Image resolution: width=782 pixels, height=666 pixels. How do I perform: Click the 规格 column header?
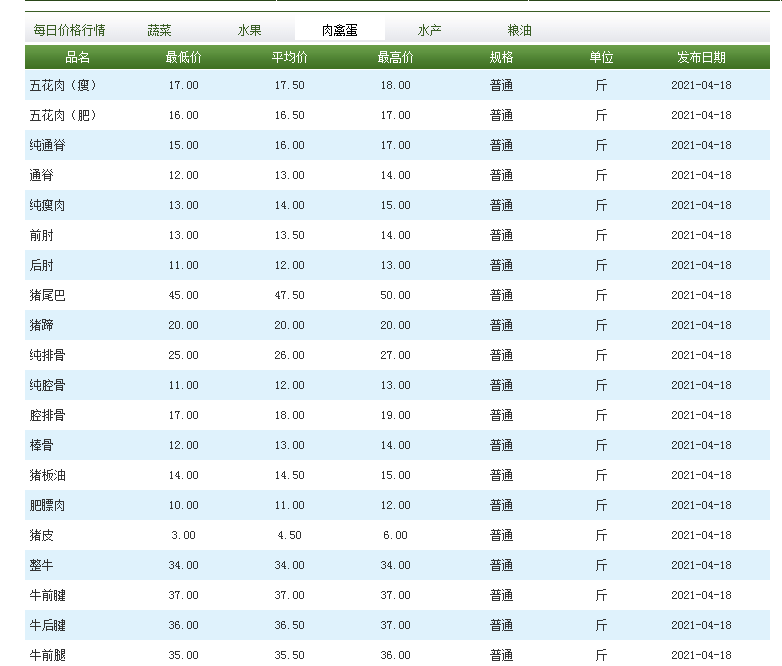click(502, 57)
